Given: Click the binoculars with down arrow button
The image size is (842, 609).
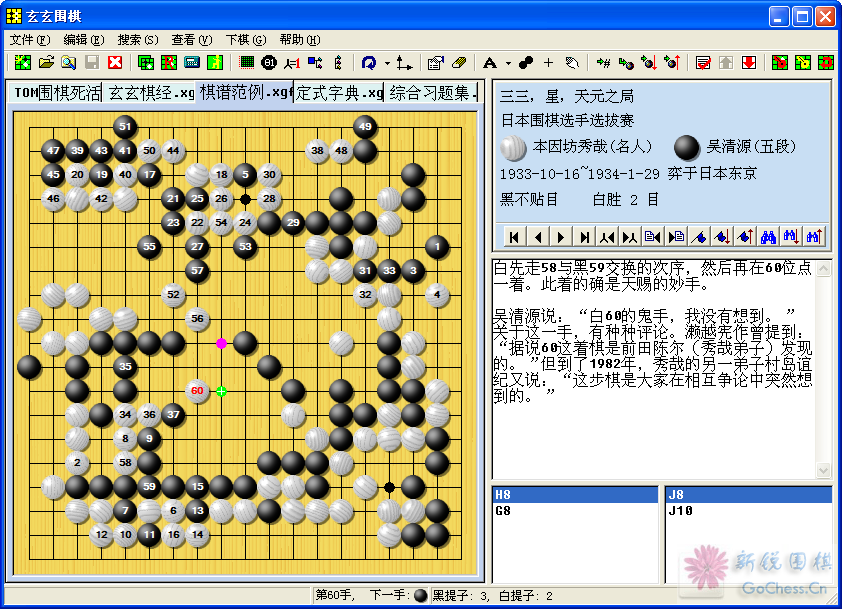Looking at the screenshot, I should (x=792, y=237).
